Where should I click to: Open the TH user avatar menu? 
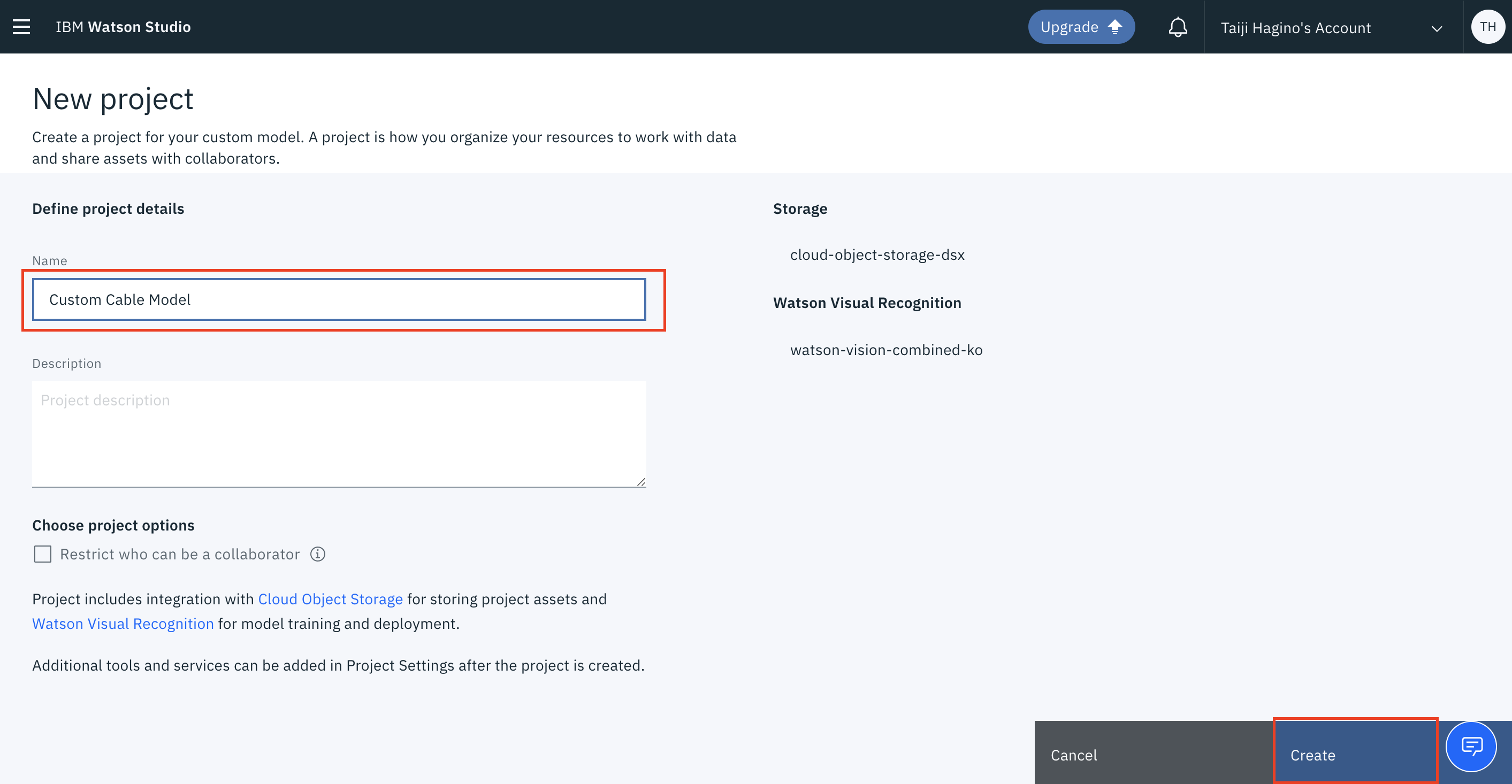1487,27
